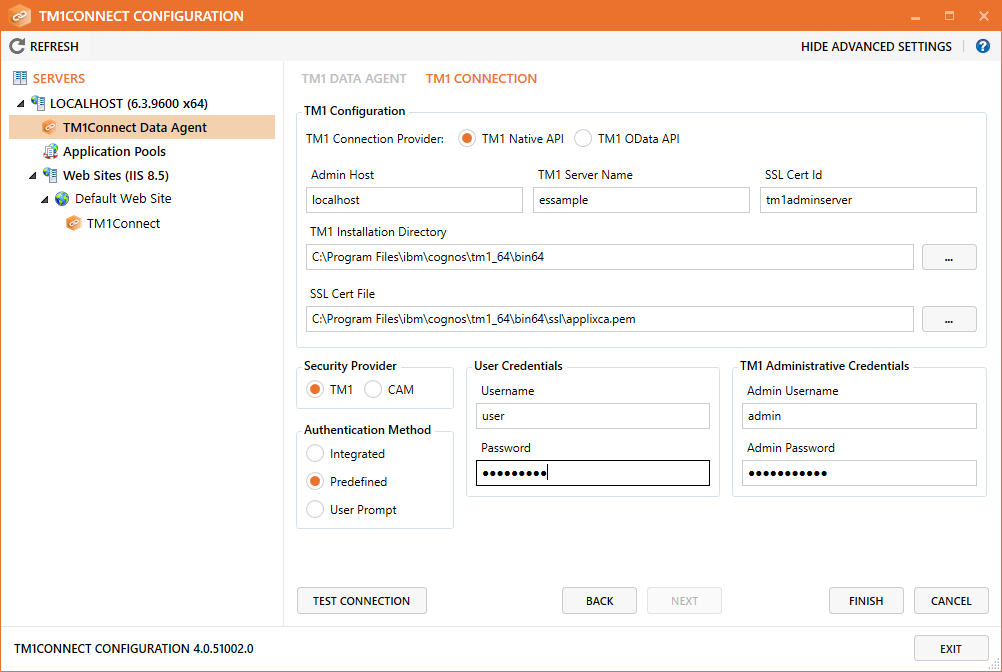1002x672 pixels.
Task: Select TM1 OData API provider
Action: tap(583, 139)
